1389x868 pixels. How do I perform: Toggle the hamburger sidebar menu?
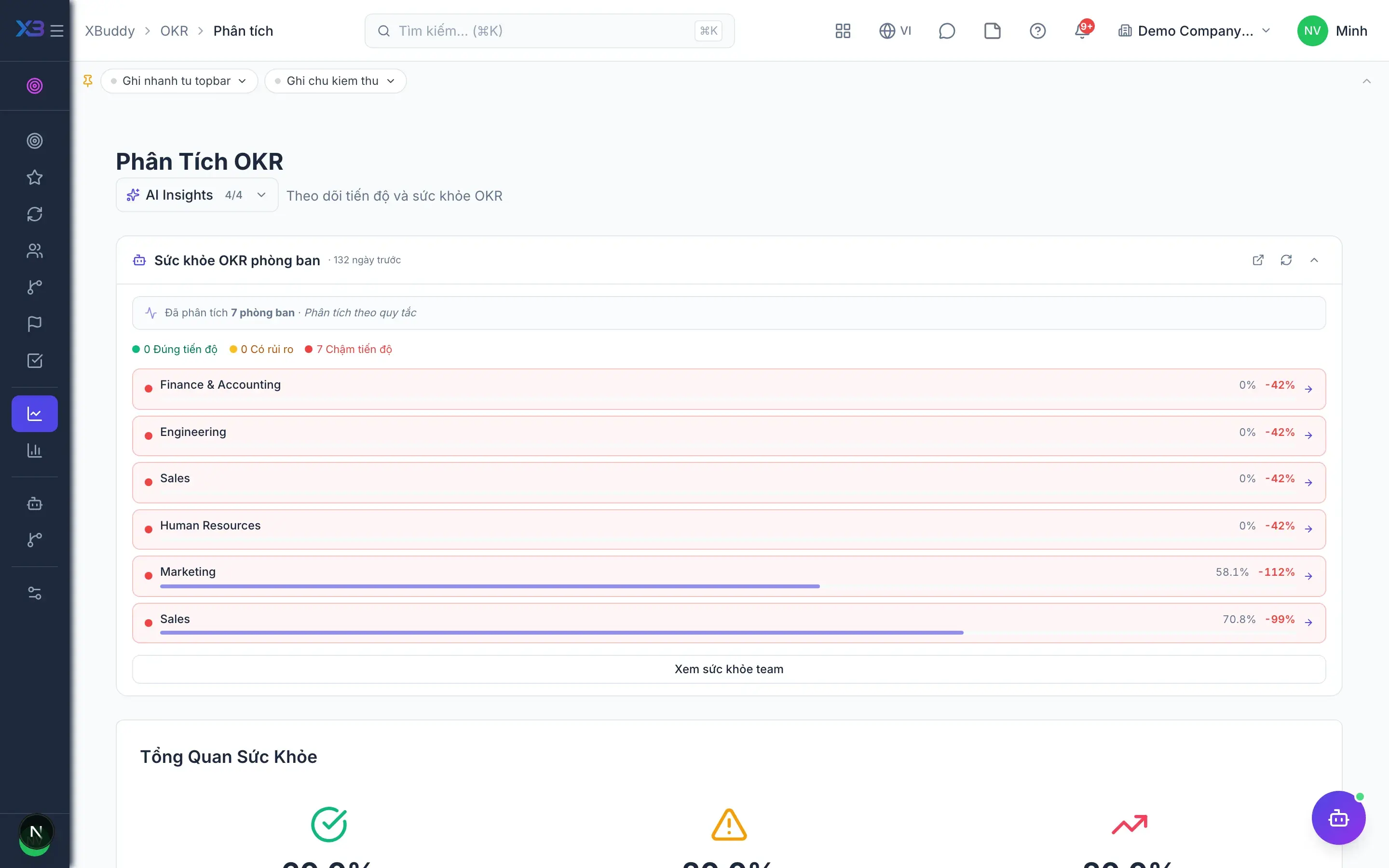point(57,30)
